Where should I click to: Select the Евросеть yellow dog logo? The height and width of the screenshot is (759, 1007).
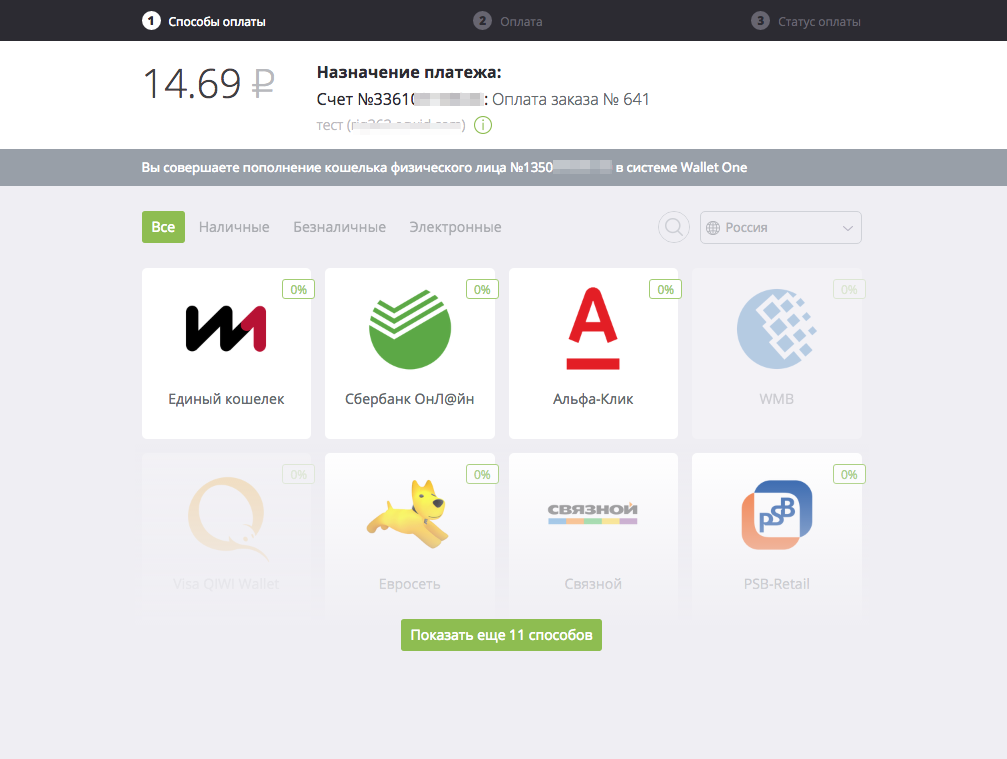coord(409,514)
